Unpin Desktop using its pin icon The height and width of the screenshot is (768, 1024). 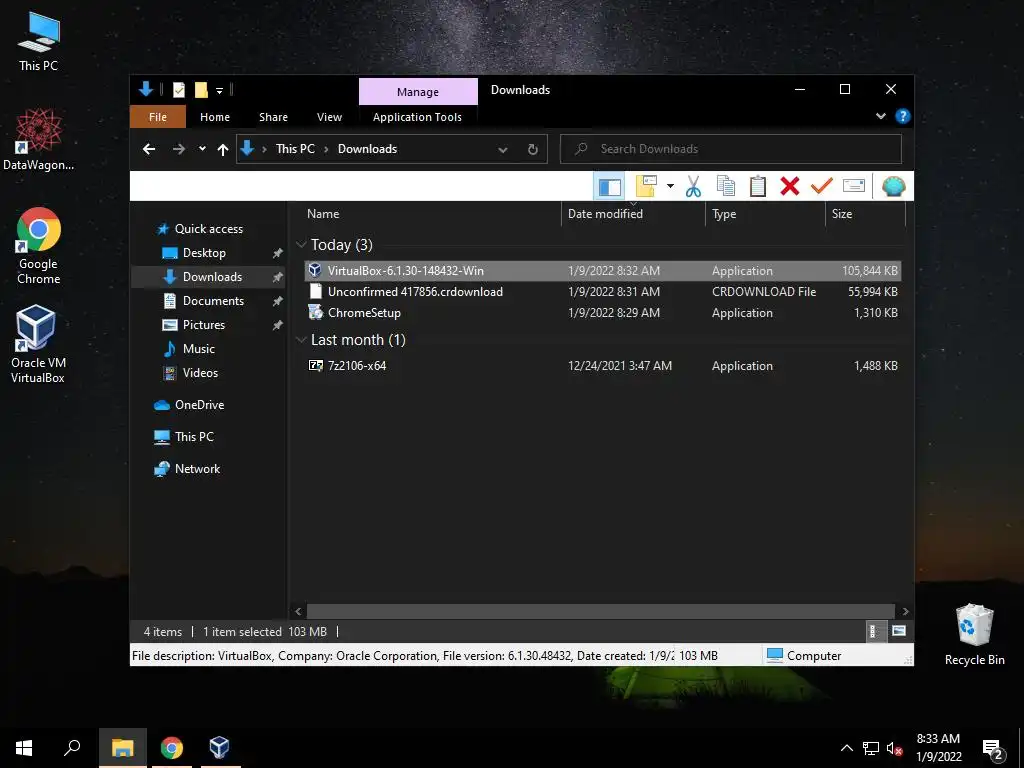click(x=278, y=253)
